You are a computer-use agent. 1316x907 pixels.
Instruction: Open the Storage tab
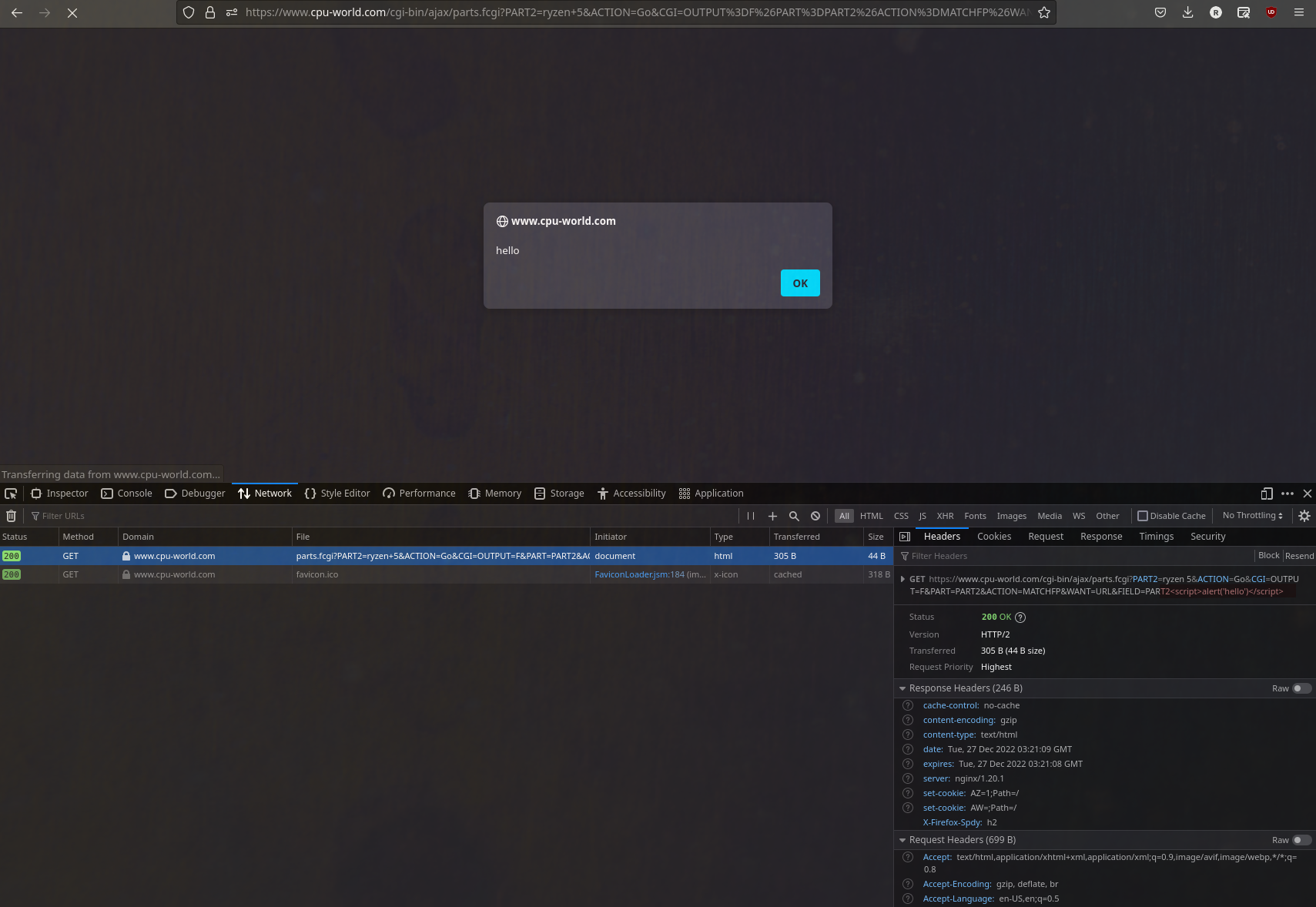pyautogui.click(x=560, y=494)
